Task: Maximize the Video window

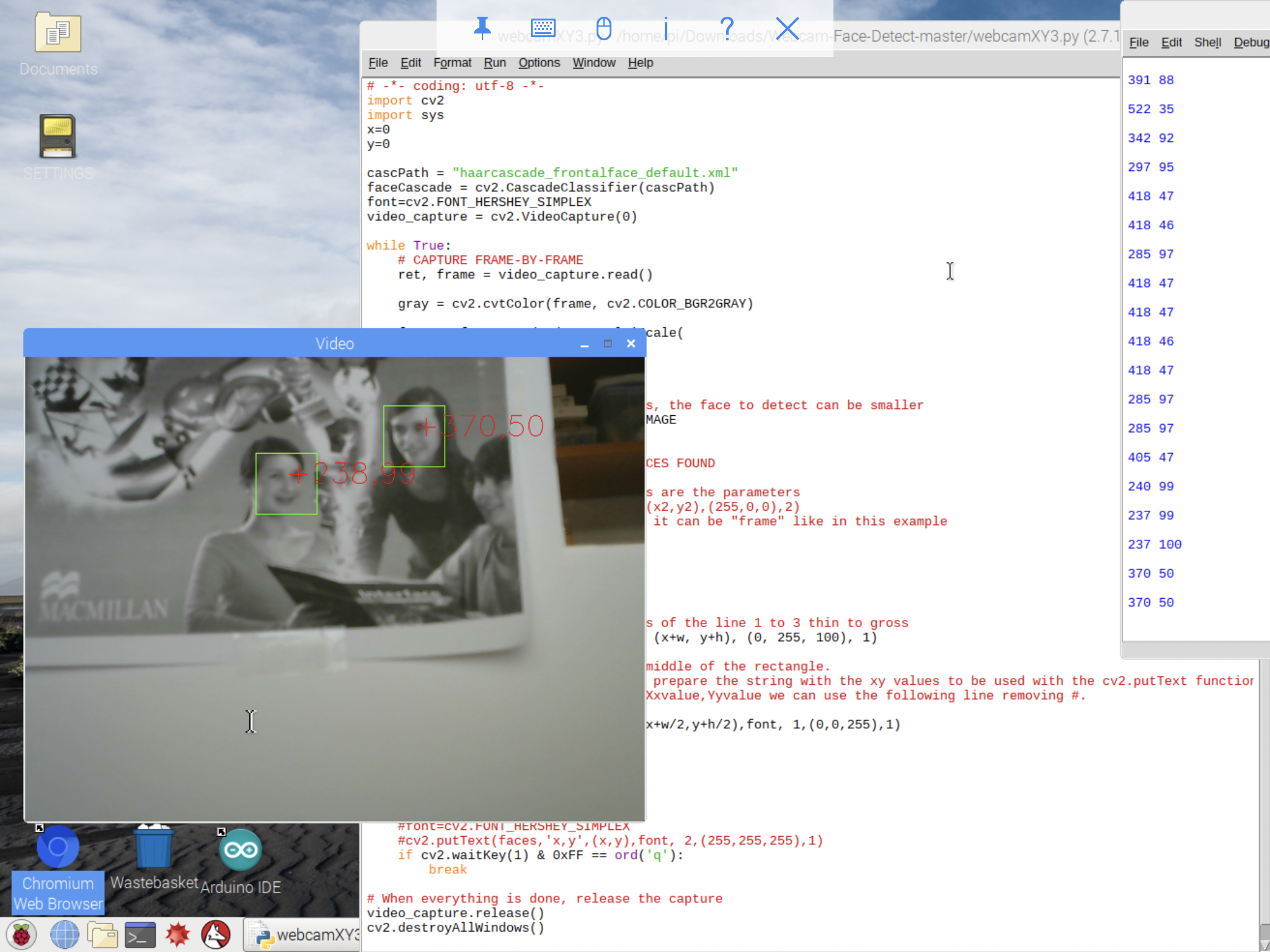Action: tap(608, 343)
